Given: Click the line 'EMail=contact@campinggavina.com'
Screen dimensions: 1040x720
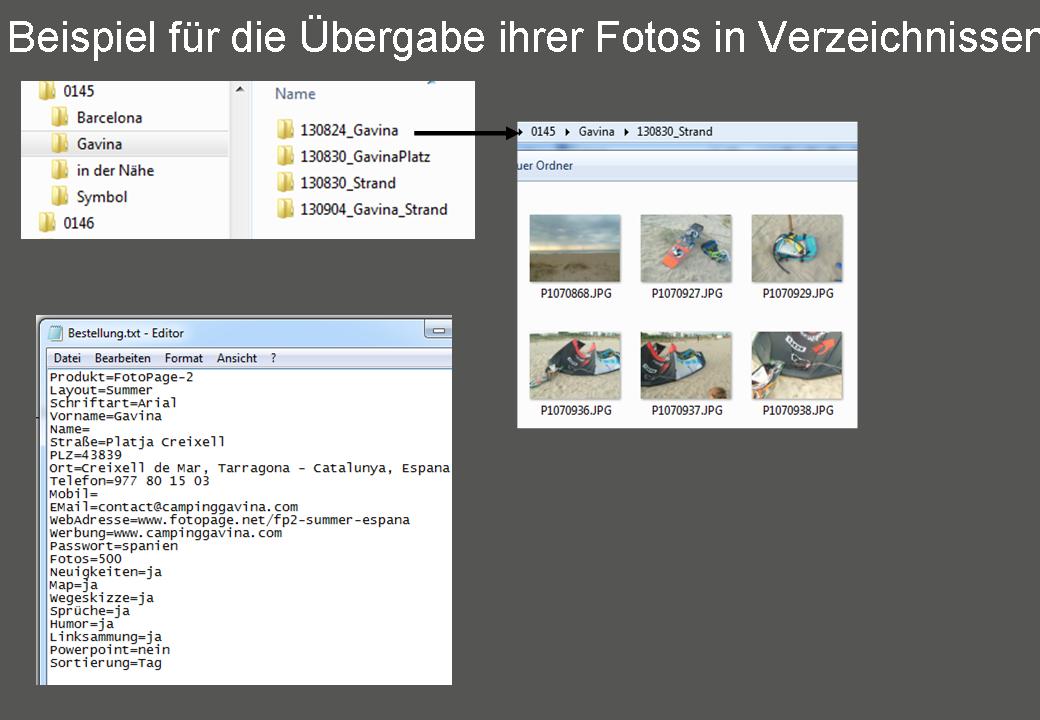Looking at the screenshot, I should (x=174, y=507).
